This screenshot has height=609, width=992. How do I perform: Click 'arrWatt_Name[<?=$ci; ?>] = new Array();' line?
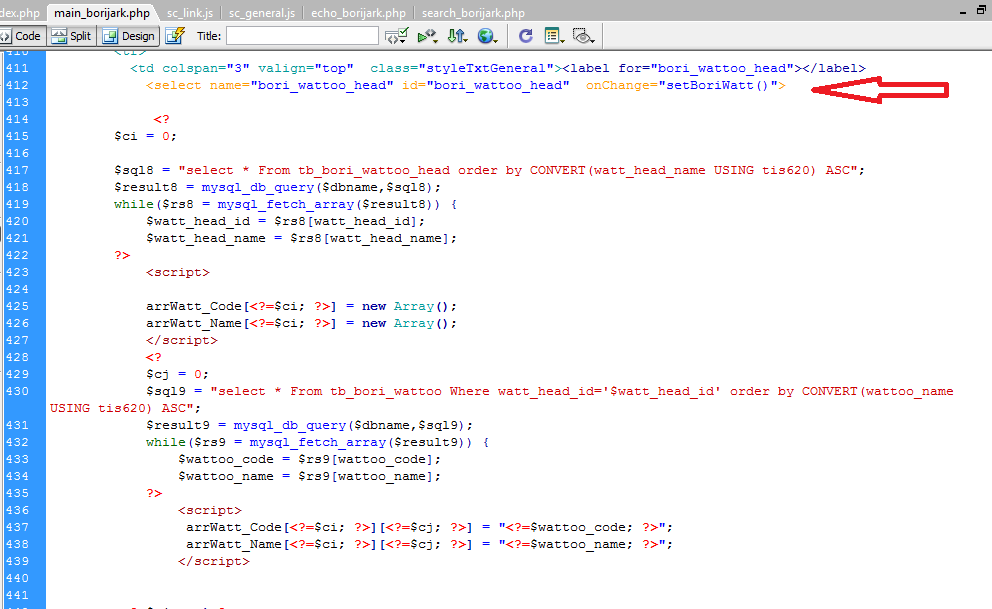tap(301, 324)
